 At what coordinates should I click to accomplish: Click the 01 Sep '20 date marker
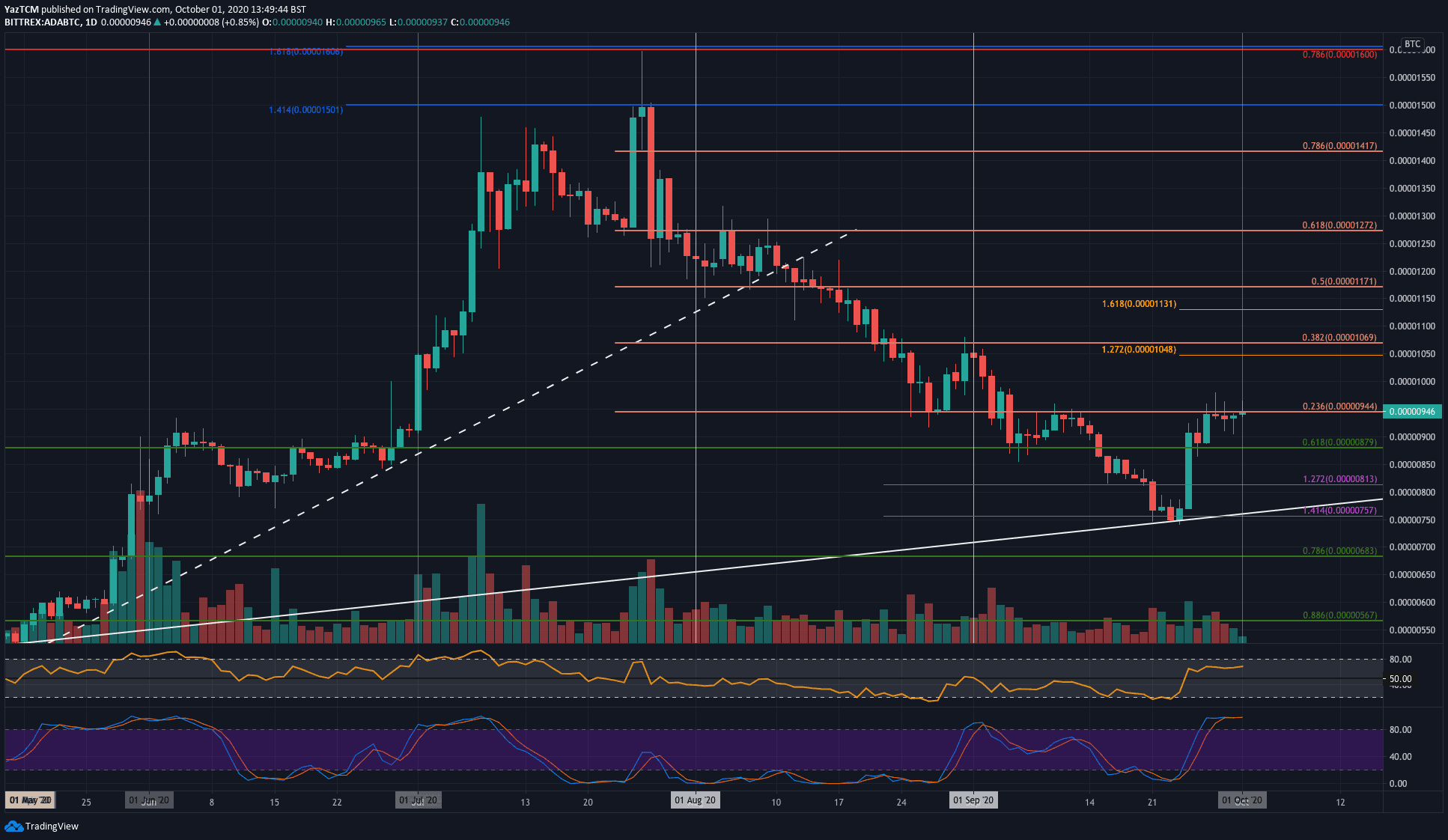click(x=973, y=800)
